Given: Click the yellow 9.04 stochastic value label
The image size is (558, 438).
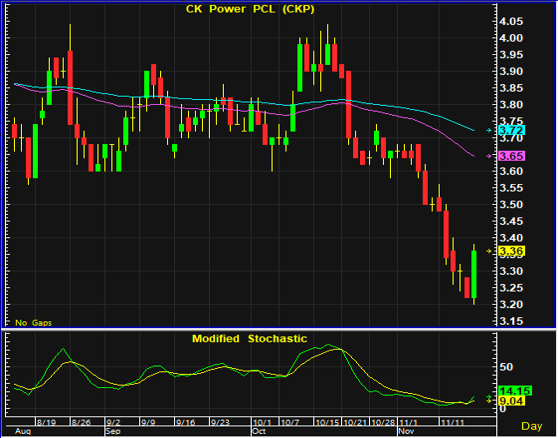Looking at the screenshot, I should pyautogui.click(x=511, y=401).
